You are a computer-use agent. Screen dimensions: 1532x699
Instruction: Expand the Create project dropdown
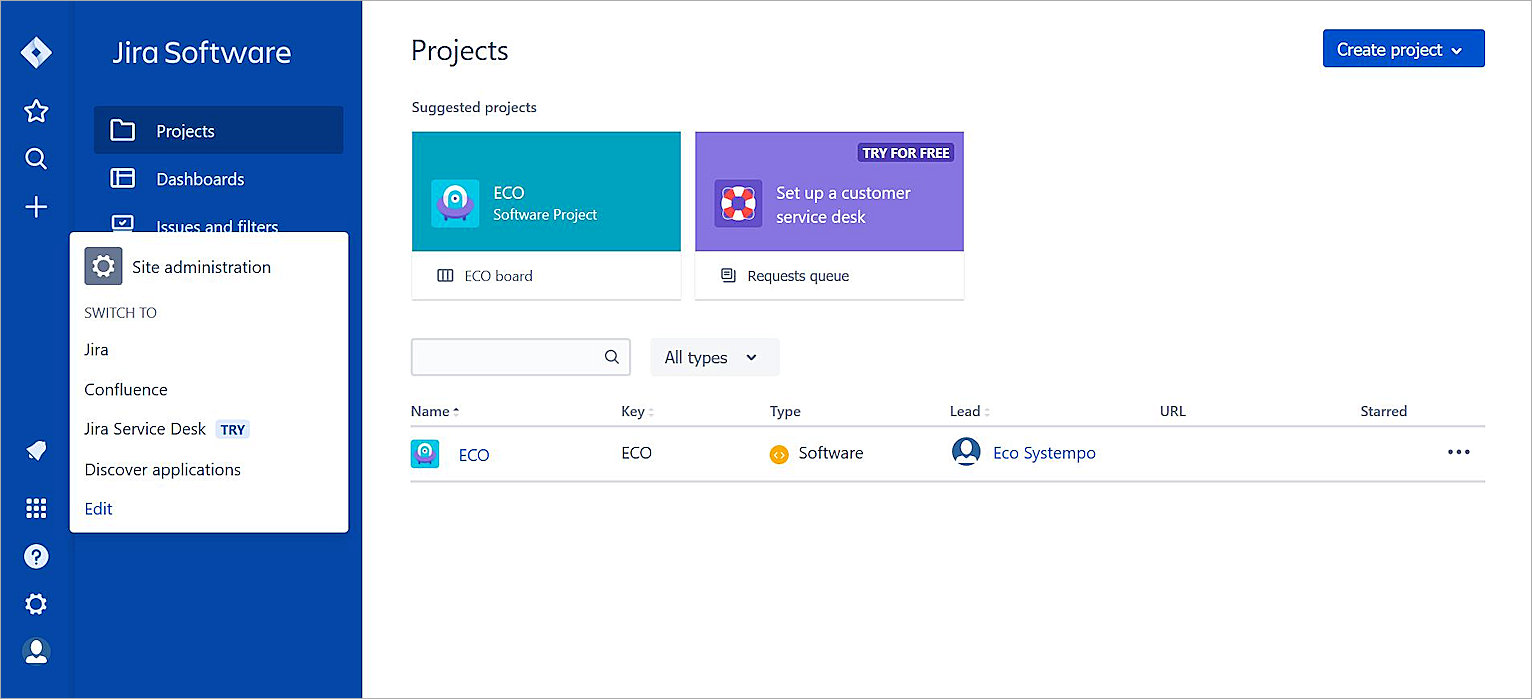(x=1402, y=49)
